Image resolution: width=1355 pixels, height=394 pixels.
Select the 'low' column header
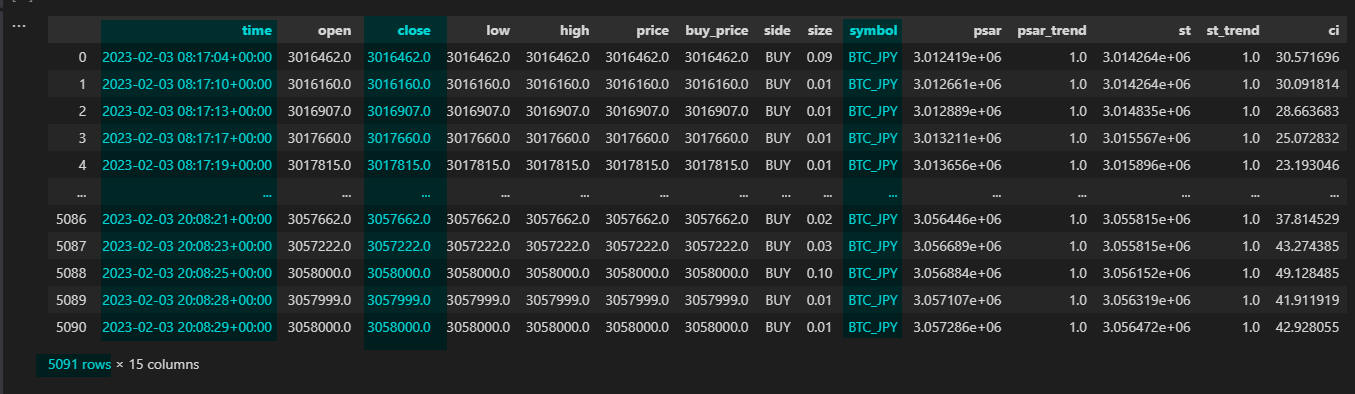497,31
